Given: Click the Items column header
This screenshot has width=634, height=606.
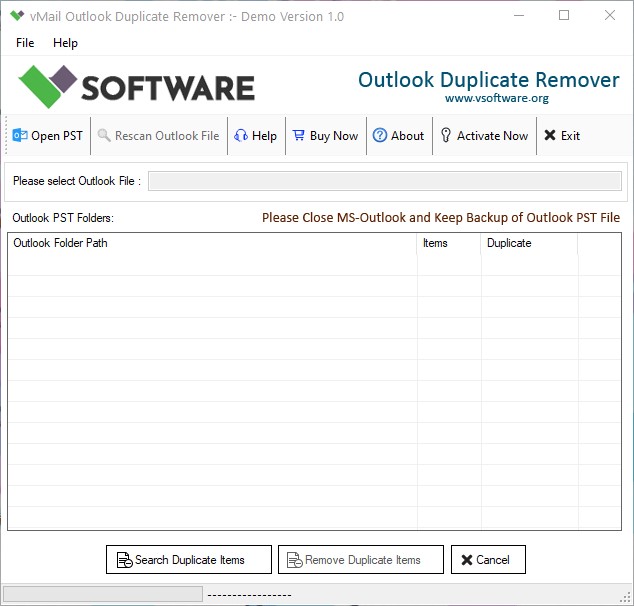Looking at the screenshot, I should click(449, 243).
